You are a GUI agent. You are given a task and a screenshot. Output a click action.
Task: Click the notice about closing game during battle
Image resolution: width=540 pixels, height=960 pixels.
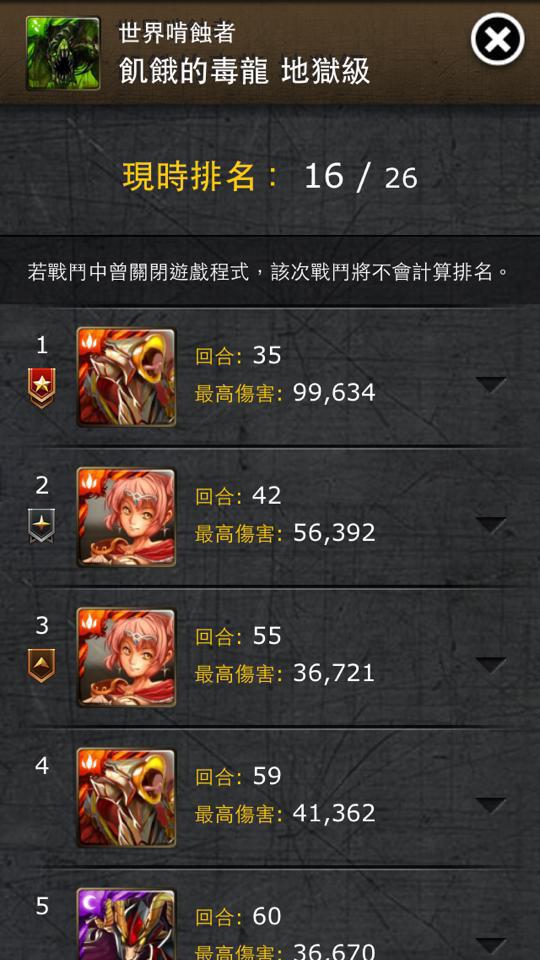[269, 271]
